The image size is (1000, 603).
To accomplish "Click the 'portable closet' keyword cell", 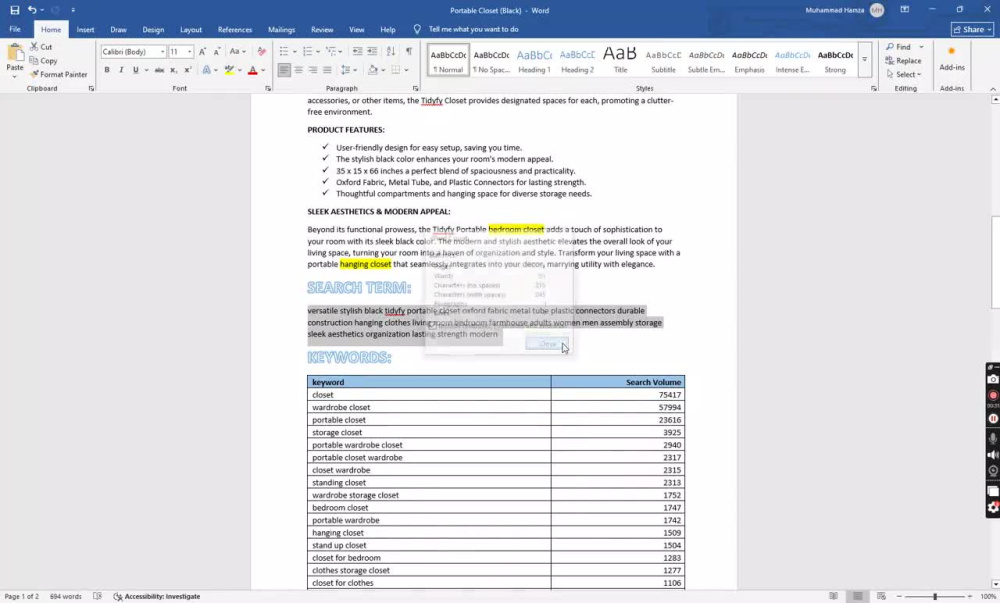I will pos(429,420).
